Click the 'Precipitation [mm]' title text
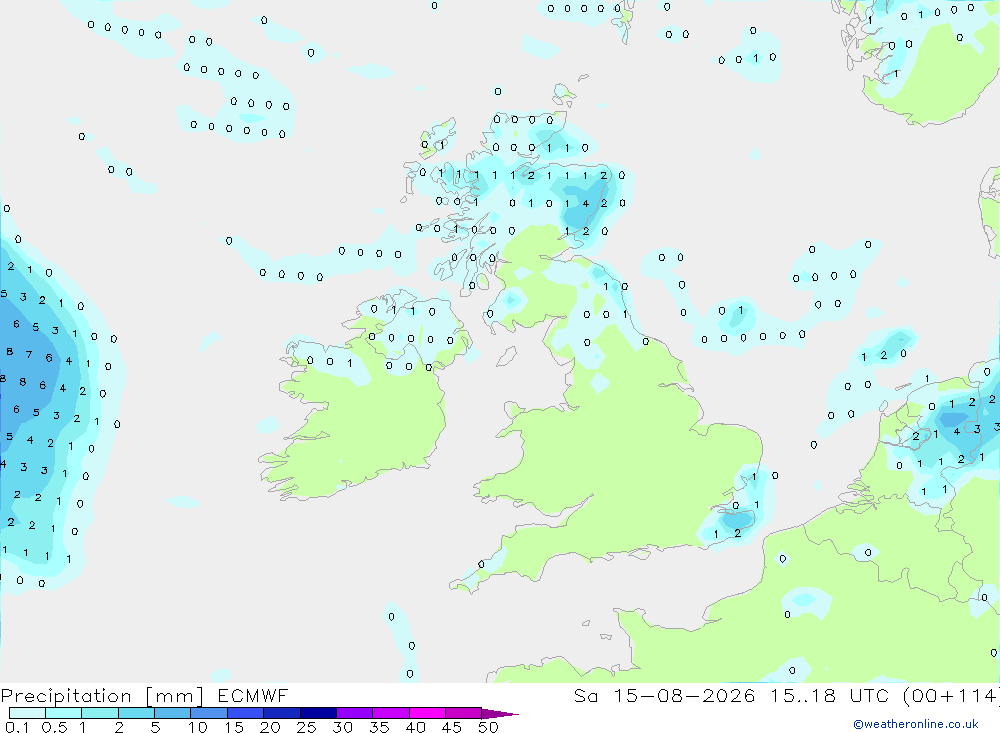Image resolution: width=1000 pixels, height=733 pixels. tap(102, 696)
